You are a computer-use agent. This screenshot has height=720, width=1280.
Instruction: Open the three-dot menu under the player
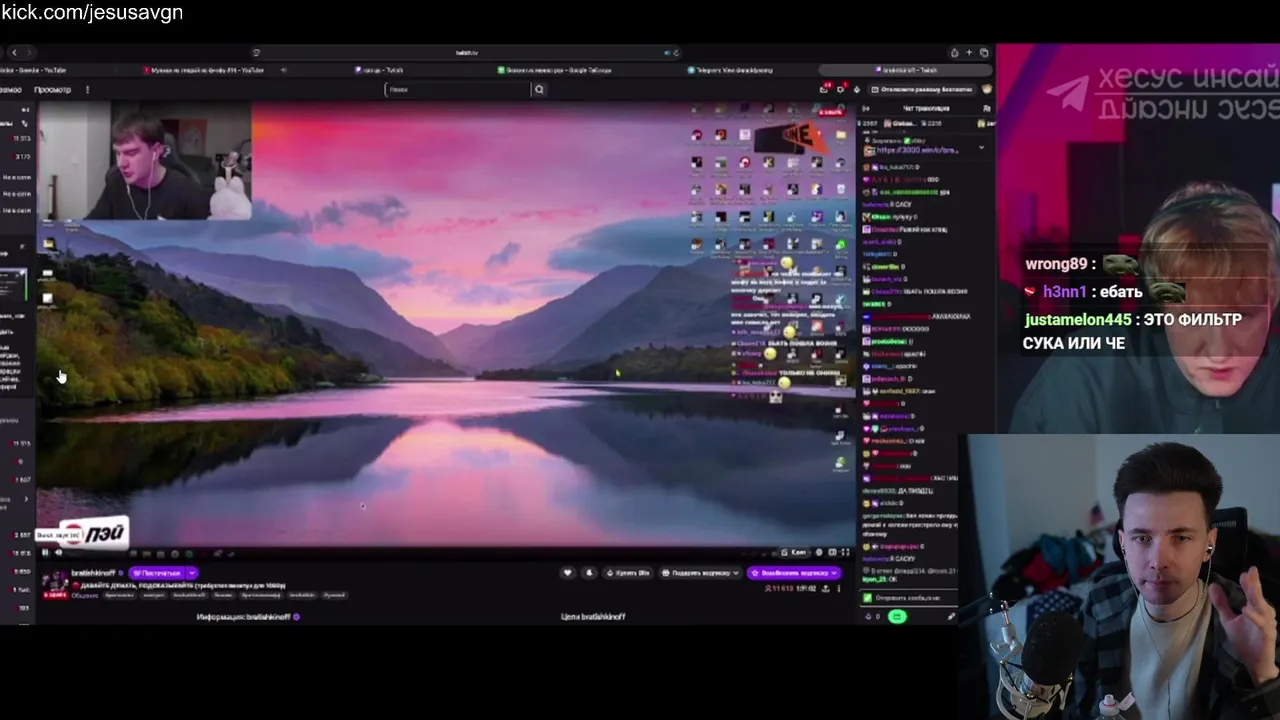pos(838,589)
